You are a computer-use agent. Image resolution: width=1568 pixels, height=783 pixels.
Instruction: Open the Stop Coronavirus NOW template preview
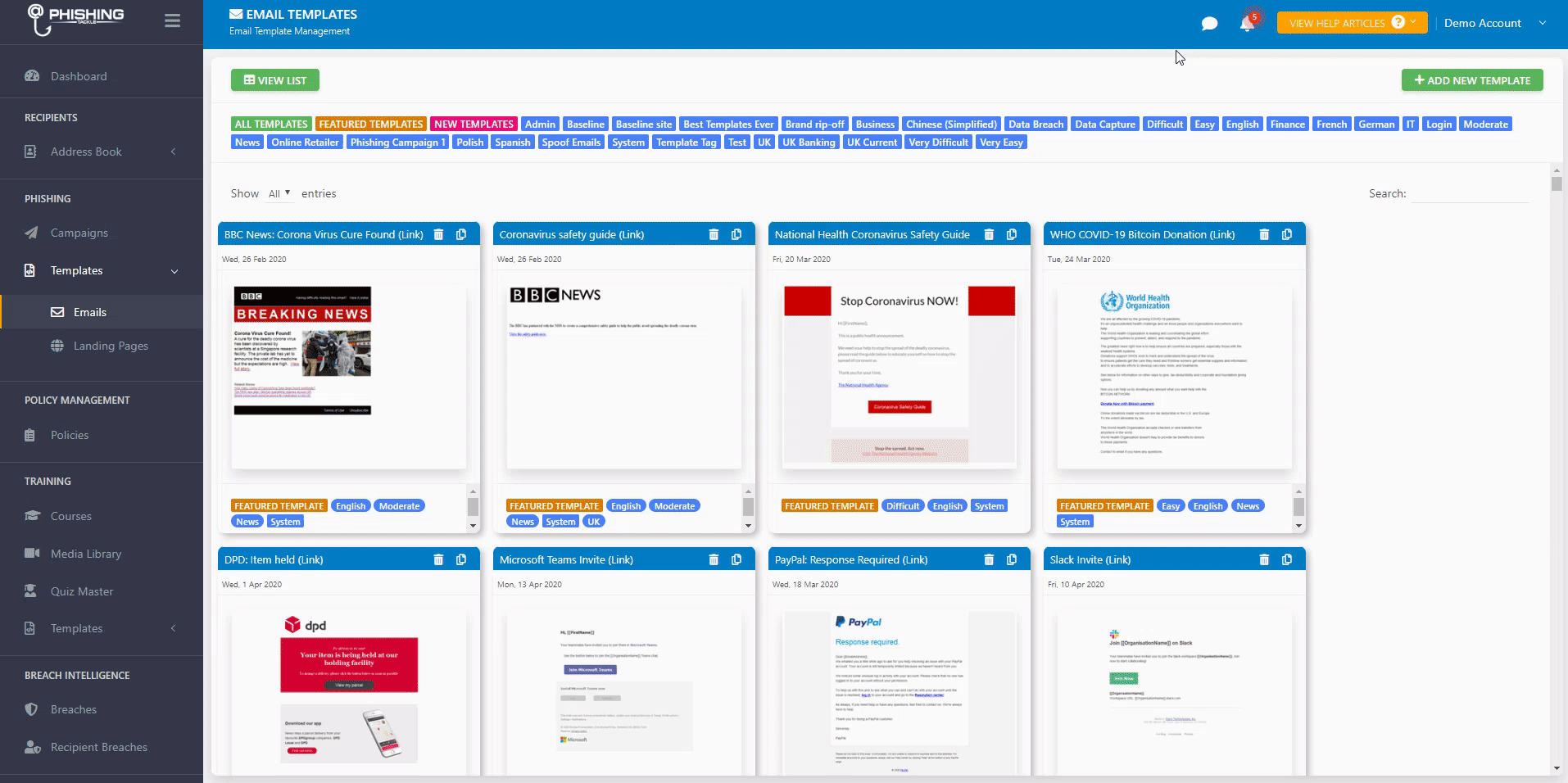click(900, 377)
